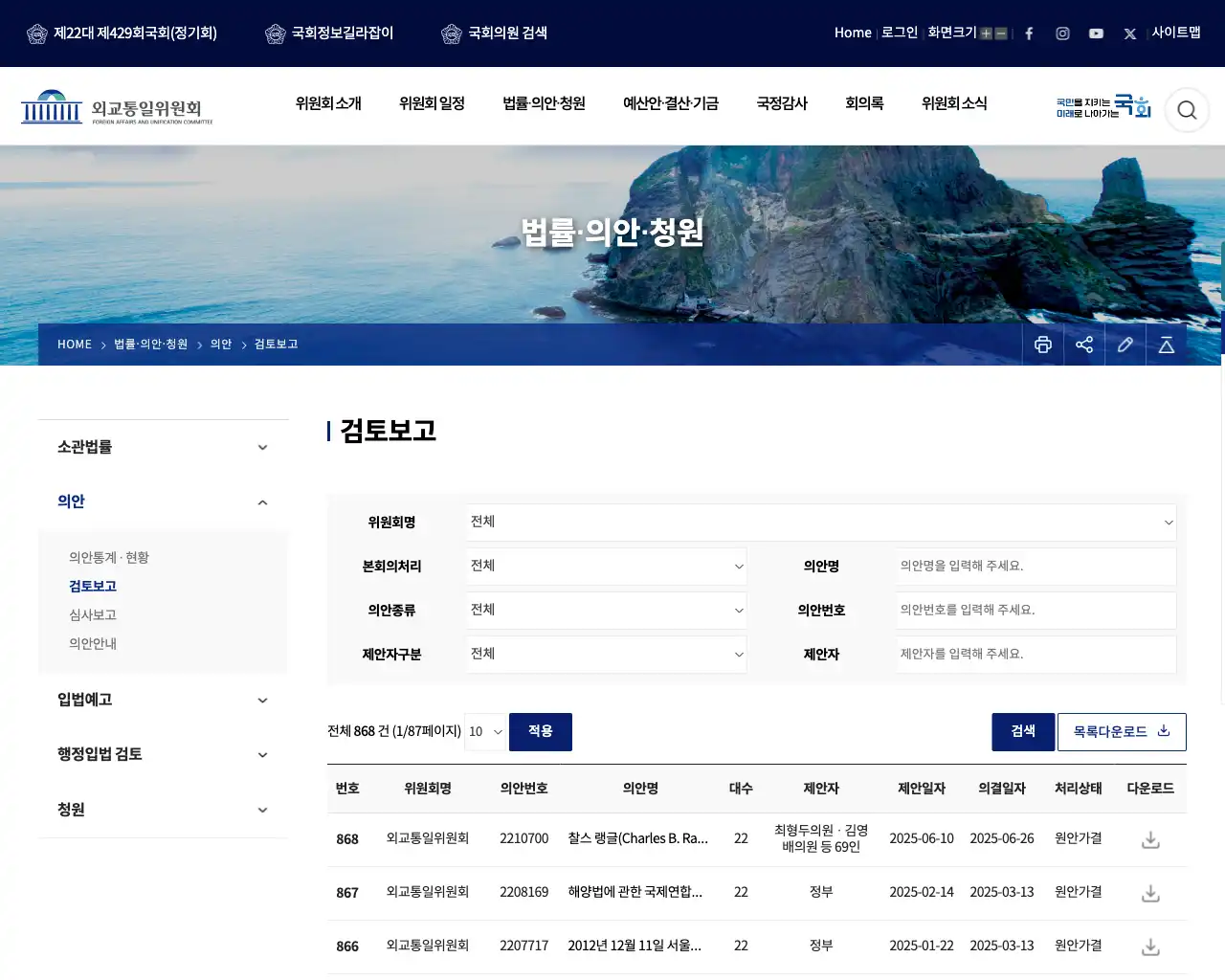Open the 국정감사 menu
Screen dimensions: 1225x980
(782, 103)
